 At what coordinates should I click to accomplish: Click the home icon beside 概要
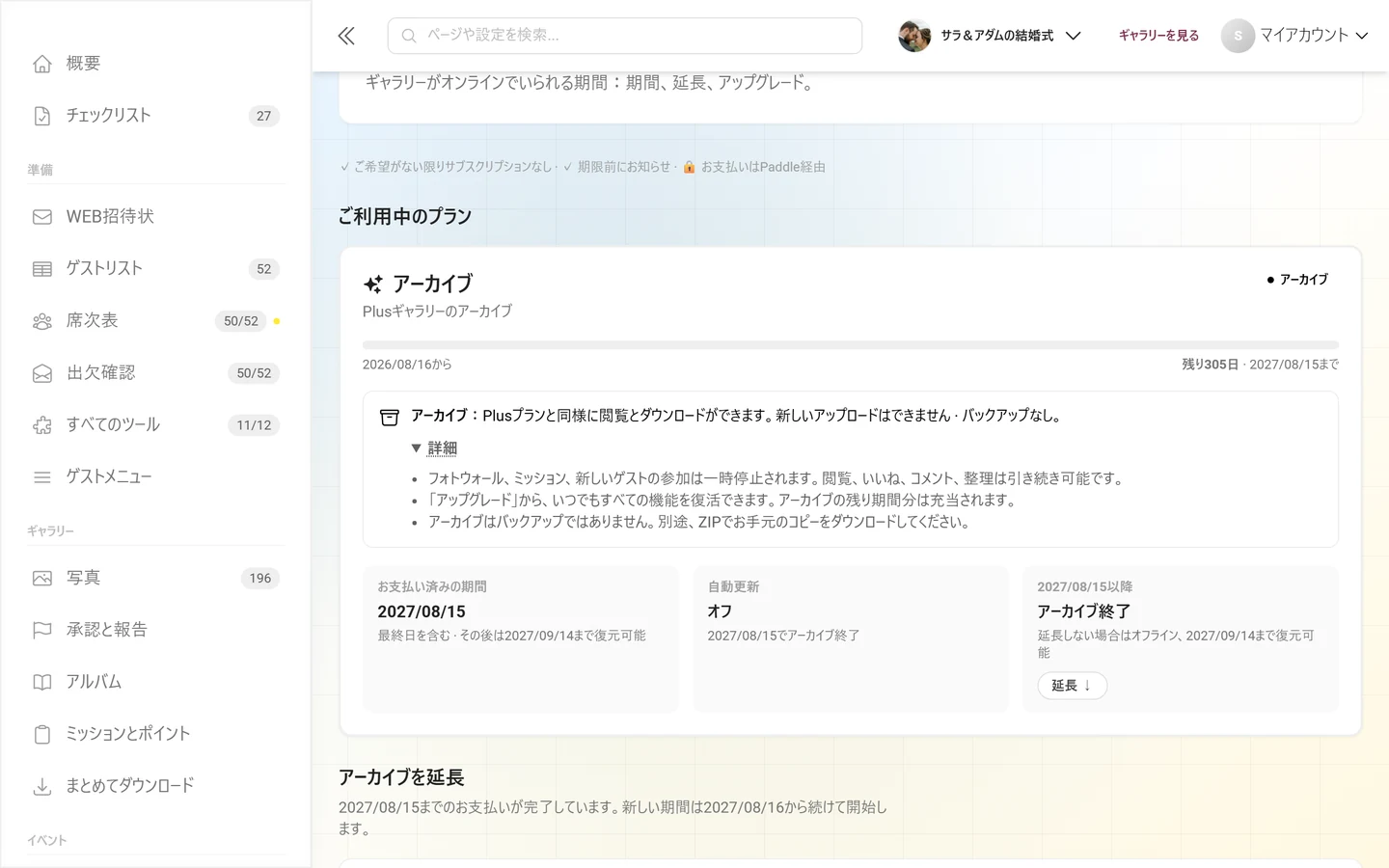(x=42, y=64)
